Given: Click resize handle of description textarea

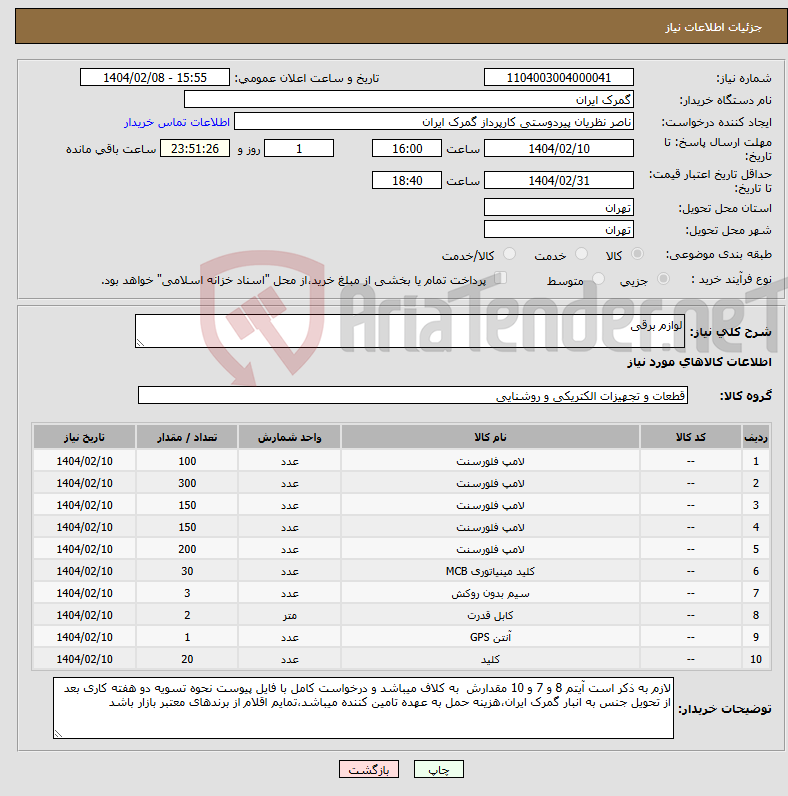Looking at the screenshot, I should pos(141,343).
